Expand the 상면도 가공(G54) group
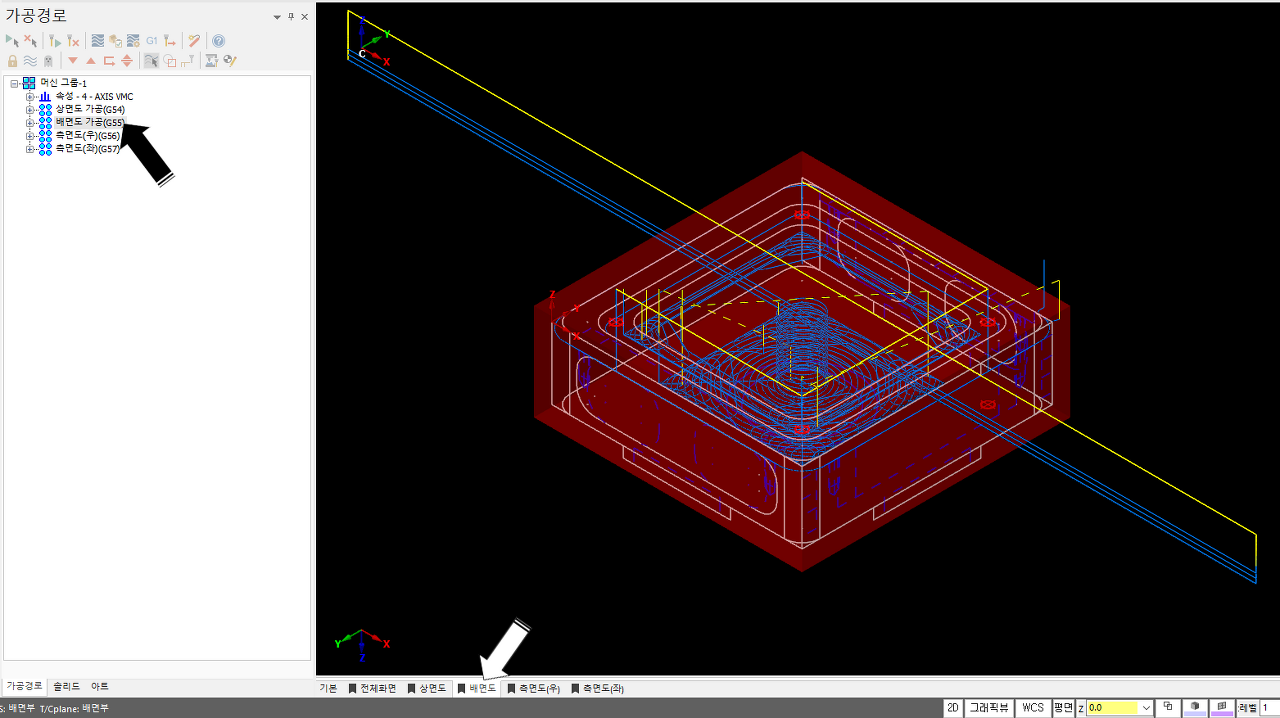 click(x=30, y=109)
